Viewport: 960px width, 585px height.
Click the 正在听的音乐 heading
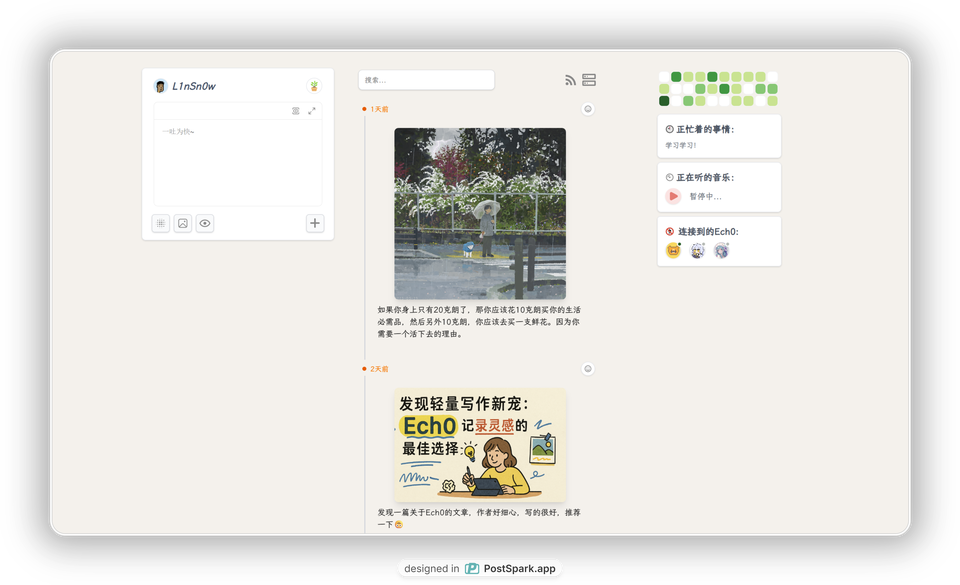click(705, 177)
